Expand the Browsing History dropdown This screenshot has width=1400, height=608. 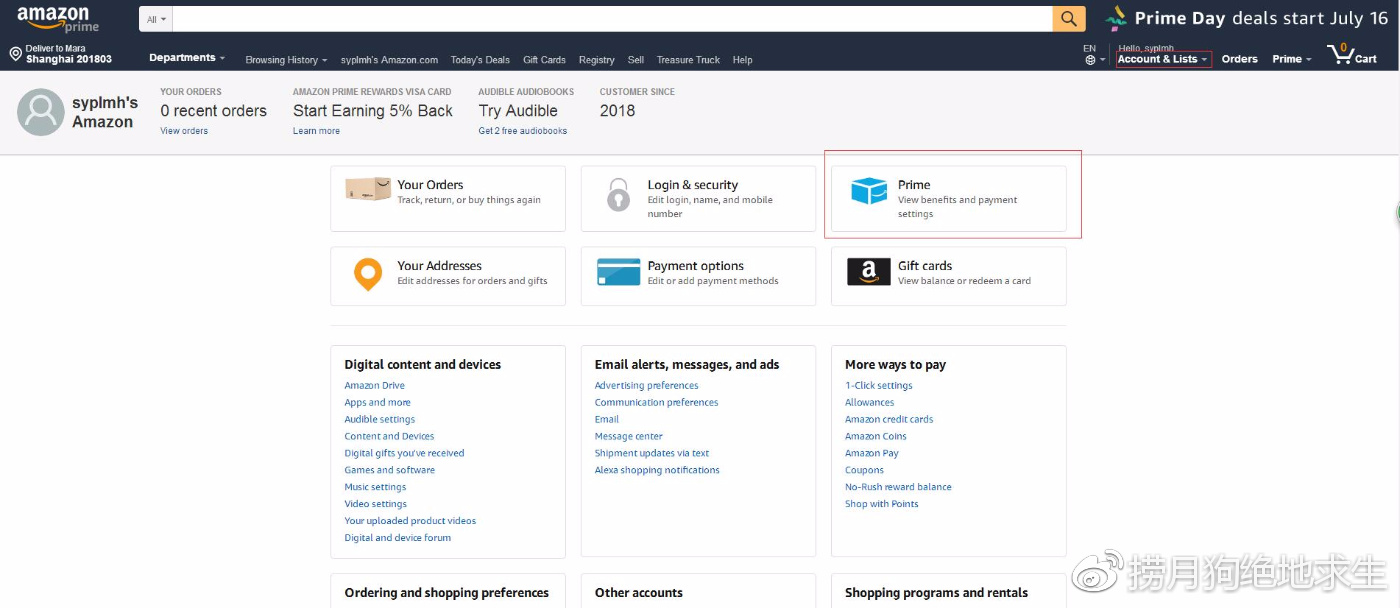coord(285,60)
